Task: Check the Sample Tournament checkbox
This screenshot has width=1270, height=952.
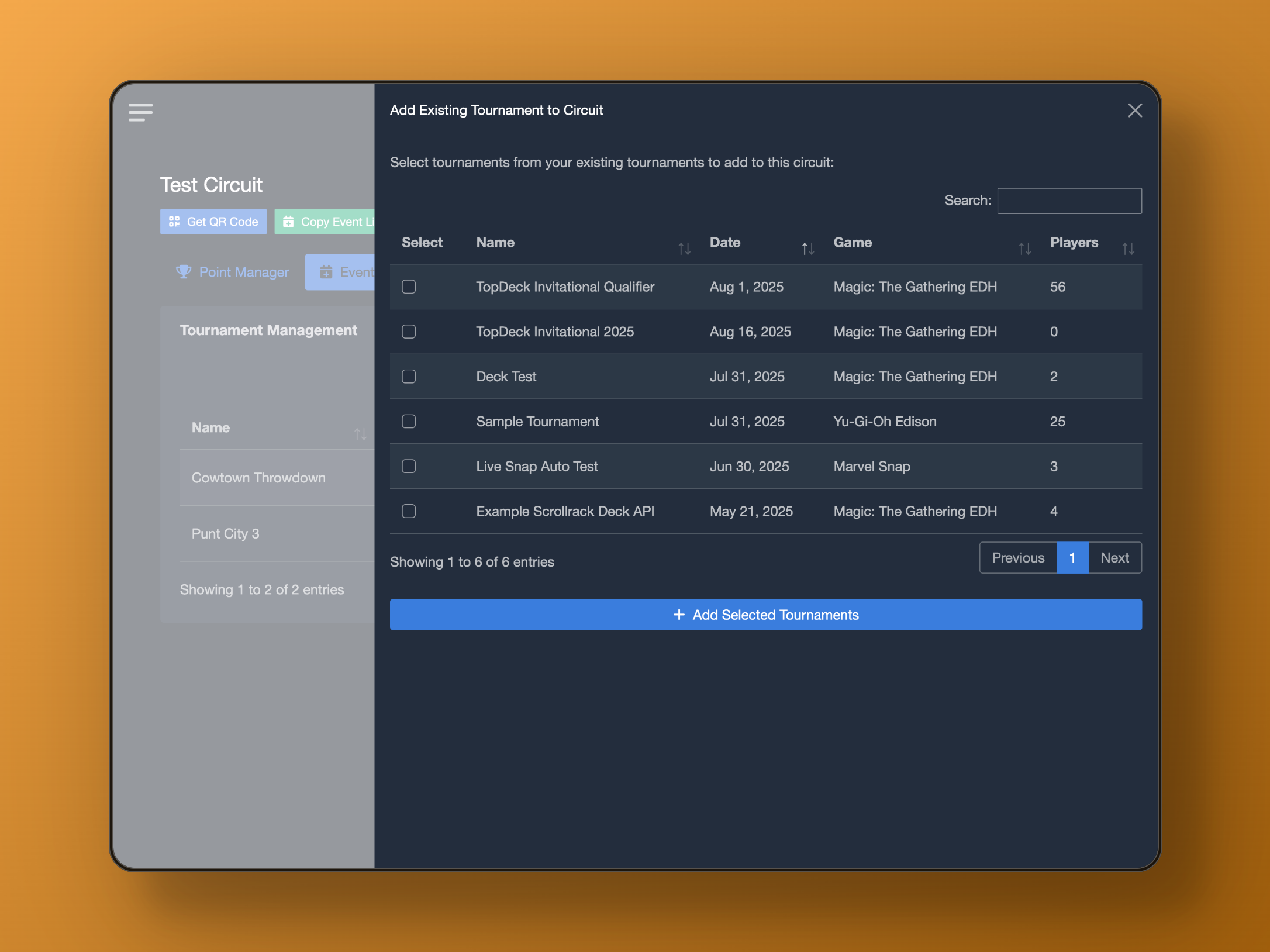Action: [409, 422]
